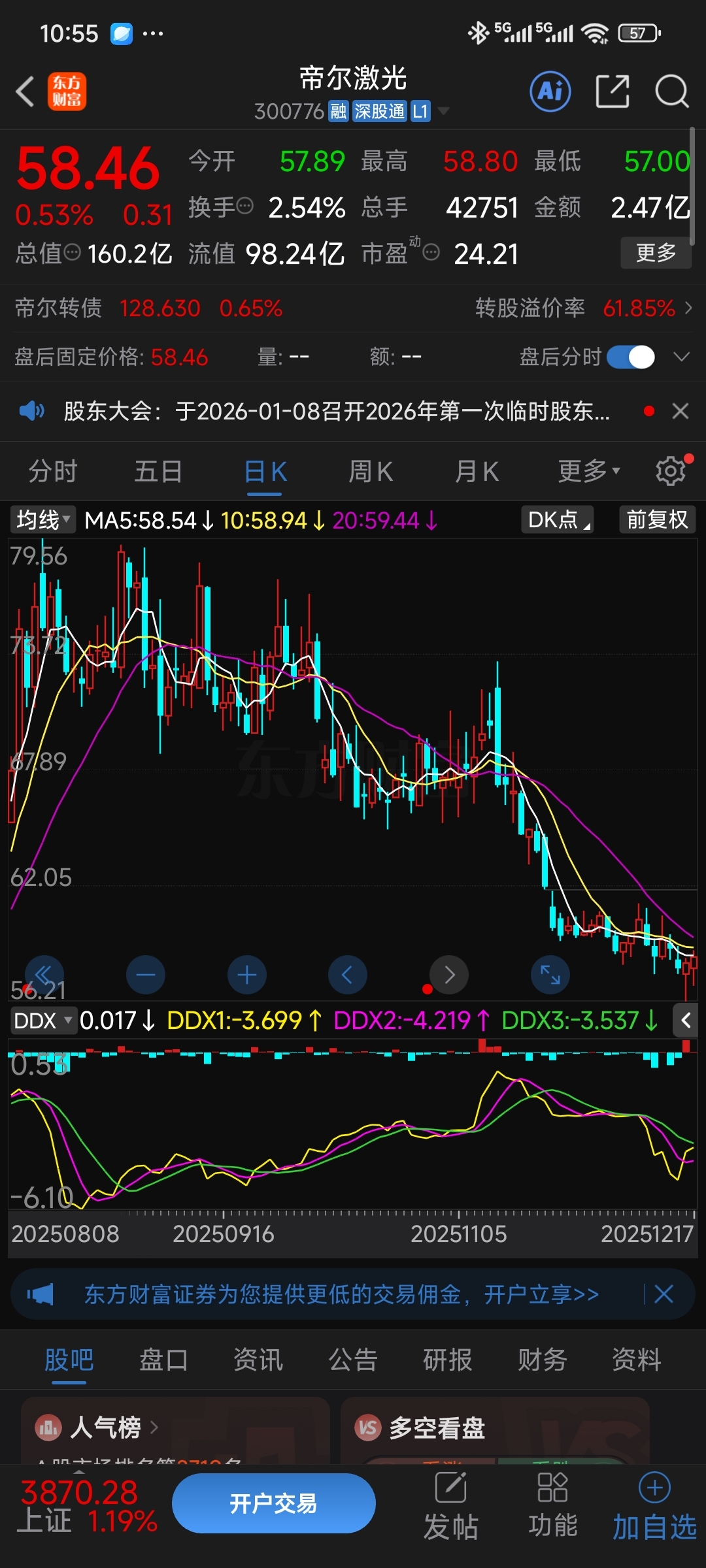The height and width of the screenshot is (1568, 706).
Task: Open the 资料 tab
Action: tap(637, 1360)
